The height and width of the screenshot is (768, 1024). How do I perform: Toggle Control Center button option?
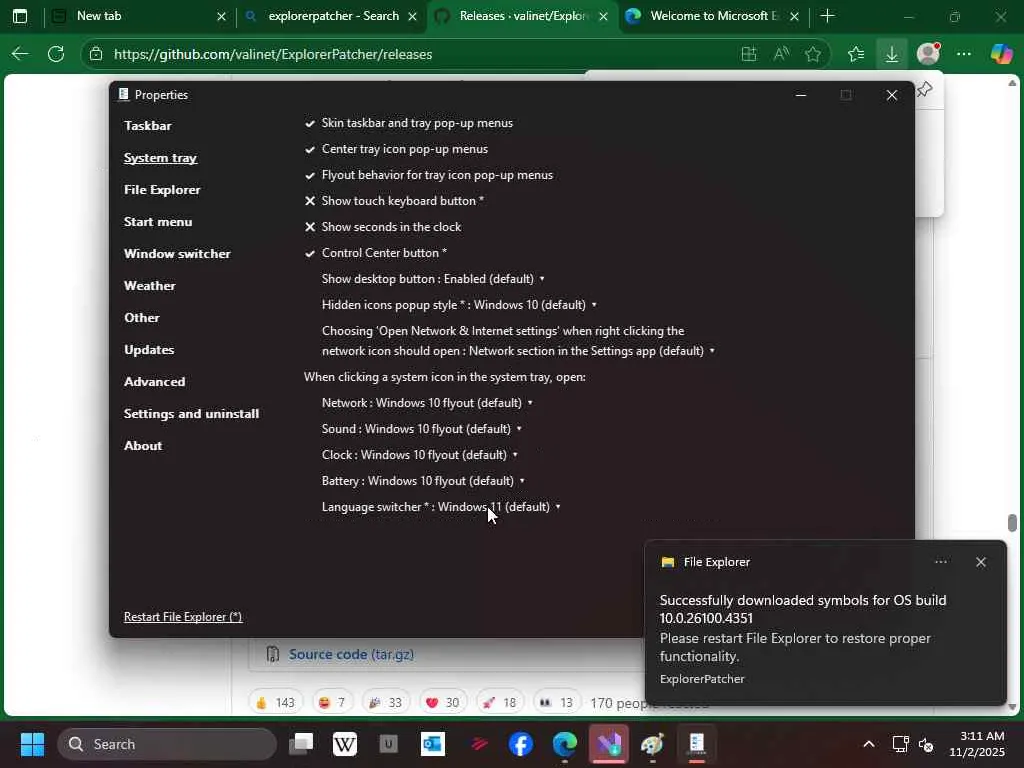[x=376, y=253]
